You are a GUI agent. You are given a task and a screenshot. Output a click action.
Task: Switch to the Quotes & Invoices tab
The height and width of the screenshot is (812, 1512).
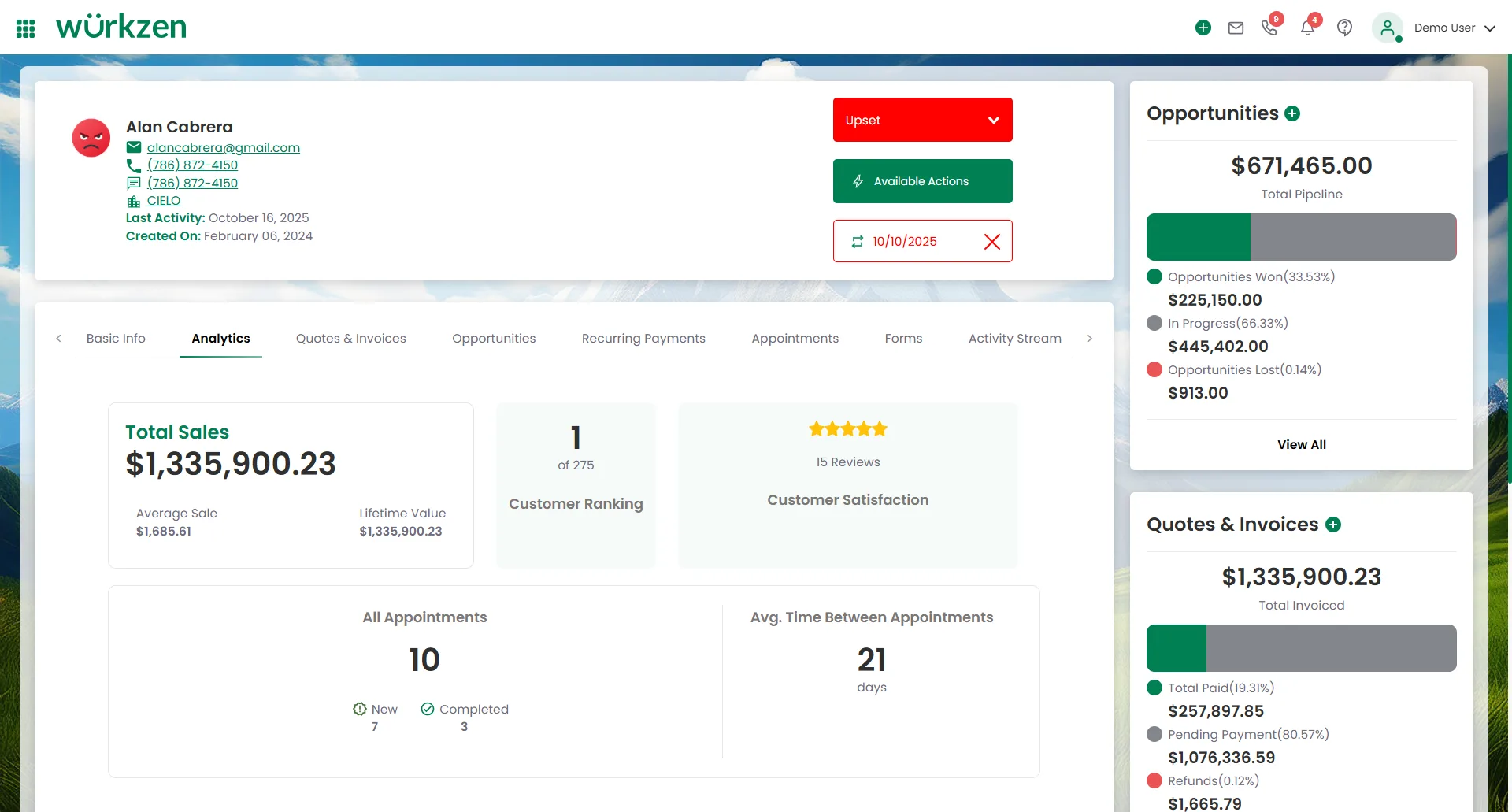pos(350,339)
